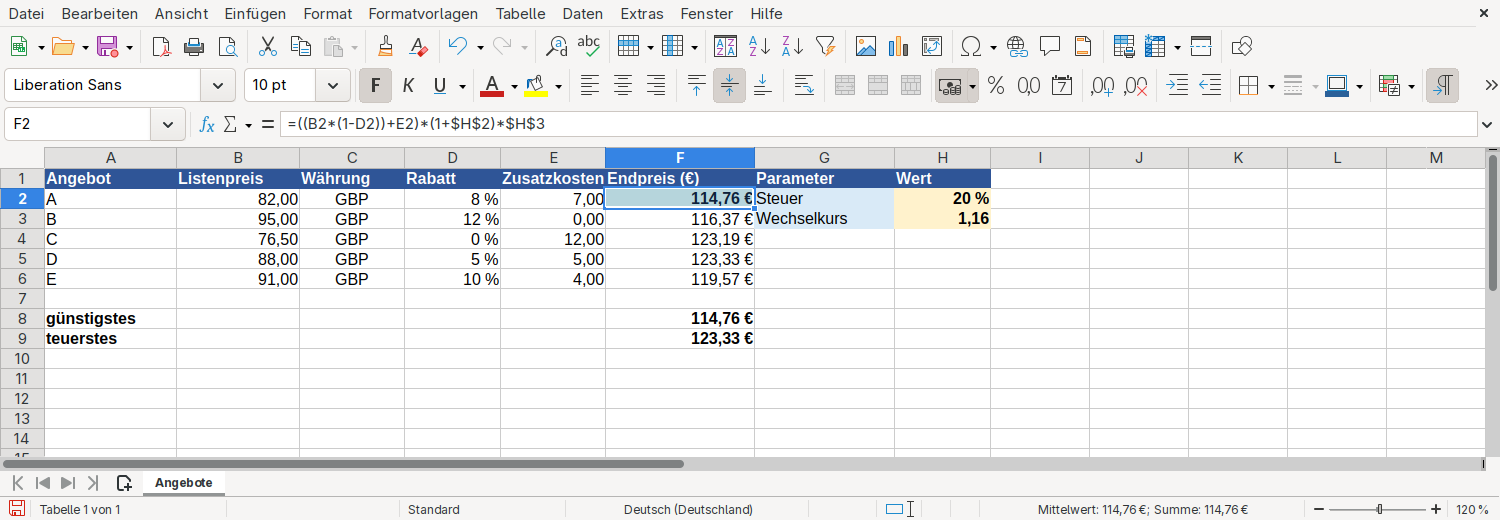1500x520 pixels.
Task: Click the Sort ascending icon
Action: [x=759, y=46]
